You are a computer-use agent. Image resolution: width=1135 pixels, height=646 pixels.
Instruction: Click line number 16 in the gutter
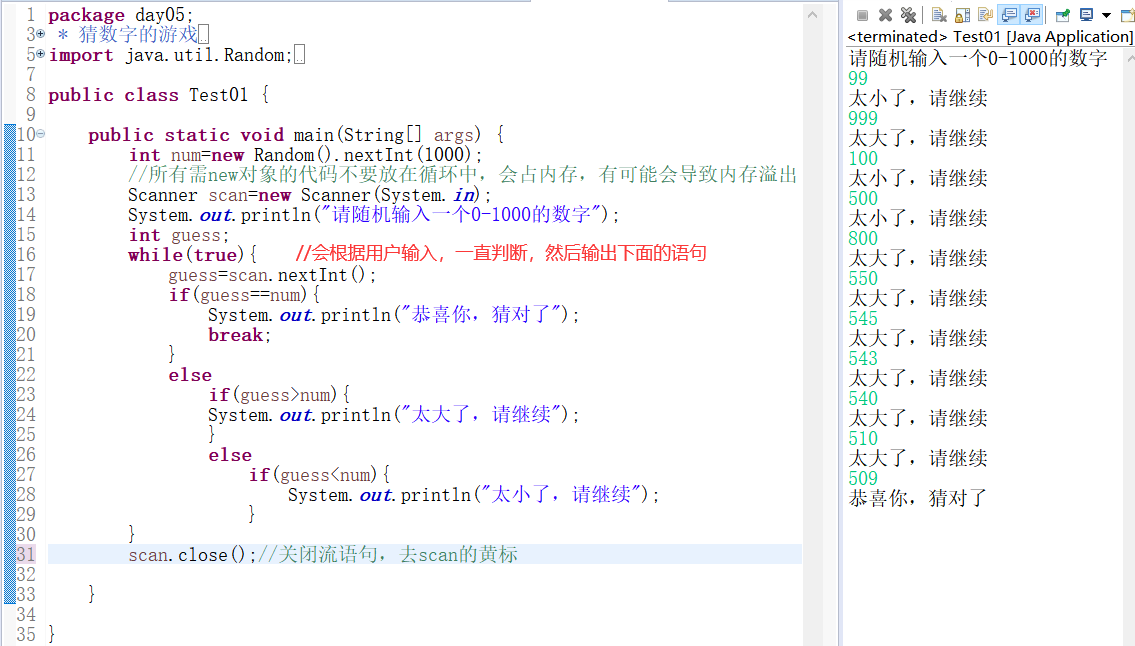[25, 255]
